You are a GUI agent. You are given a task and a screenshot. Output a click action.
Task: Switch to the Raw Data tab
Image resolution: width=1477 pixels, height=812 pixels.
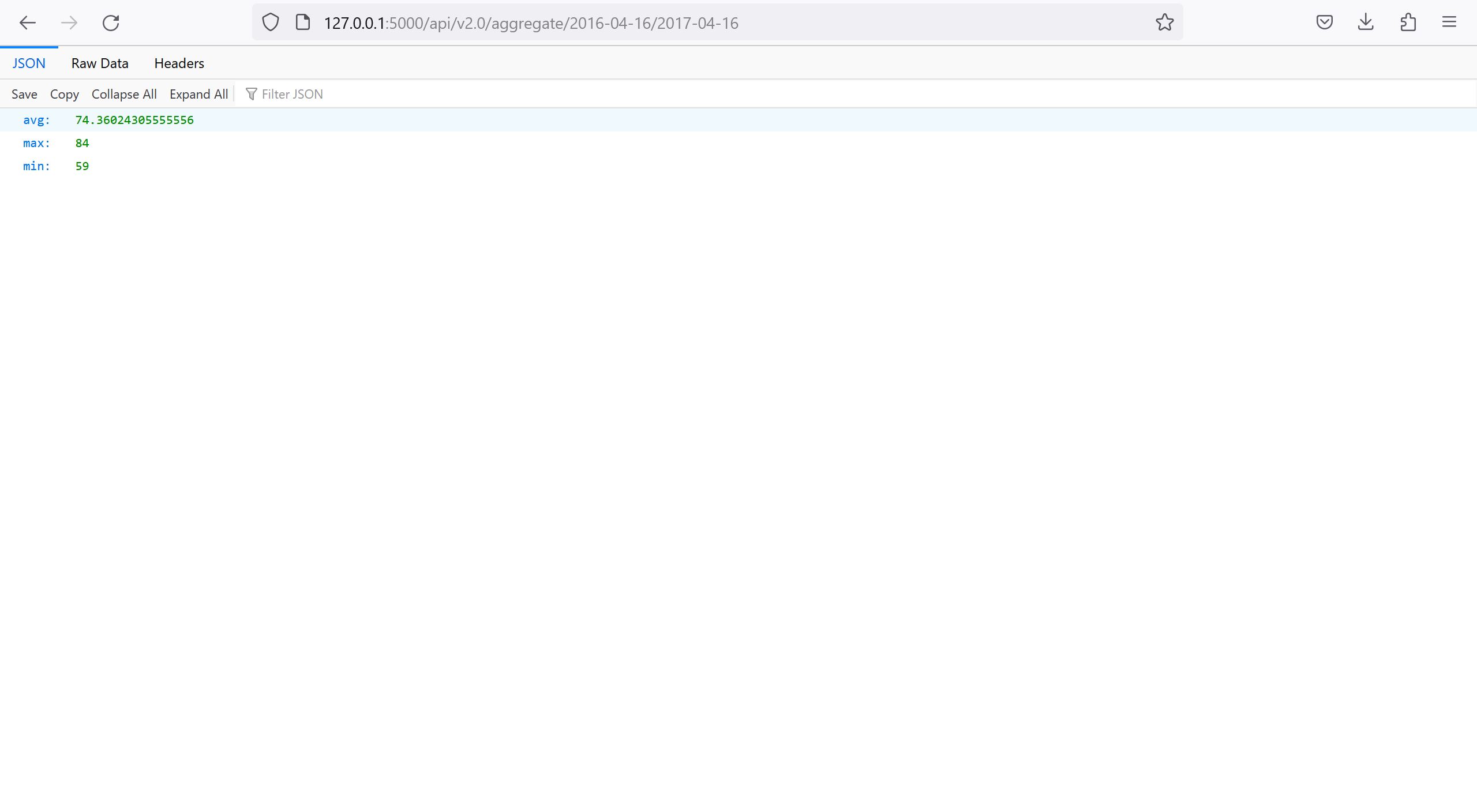[x=100, y=63]
